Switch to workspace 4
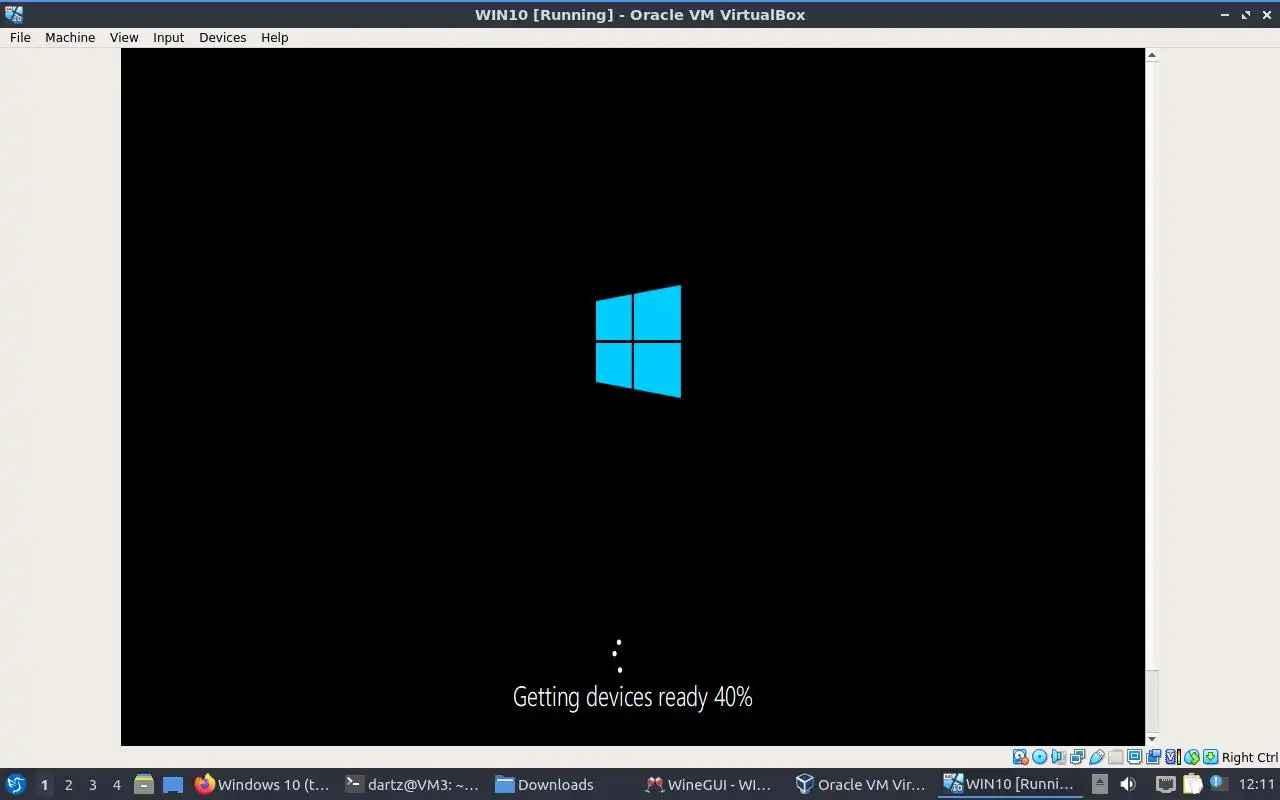 tap(116, 785)
